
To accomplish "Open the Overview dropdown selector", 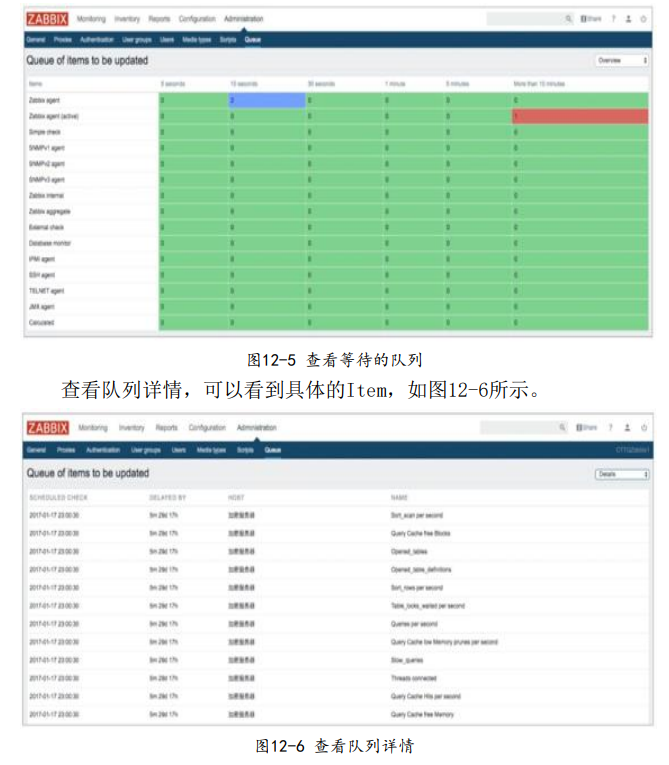I will coord(622,60).
